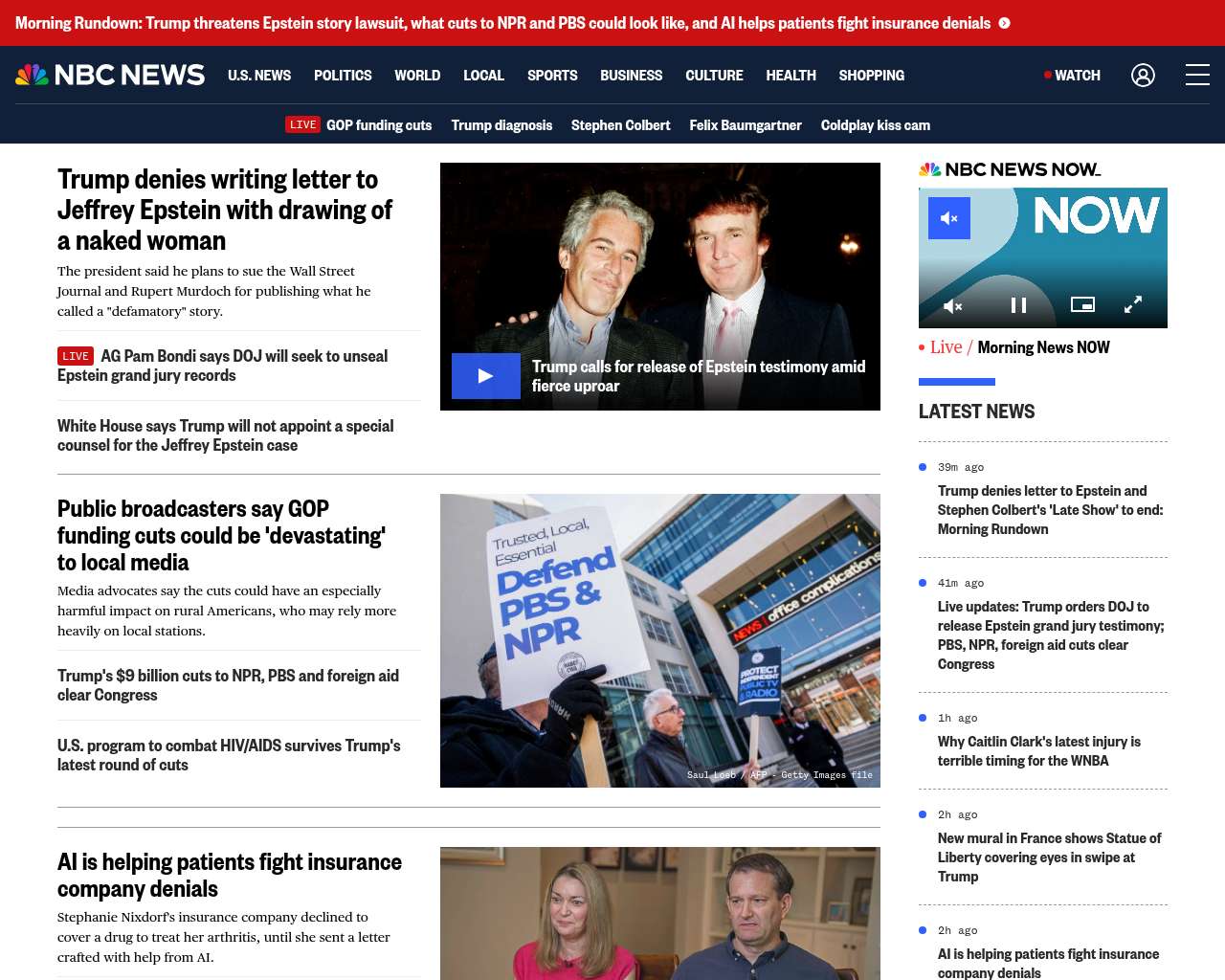Open the Defend PBS & NPR protest photo
The width and height of the screenshot is (1225, 980).
(660, 640)
